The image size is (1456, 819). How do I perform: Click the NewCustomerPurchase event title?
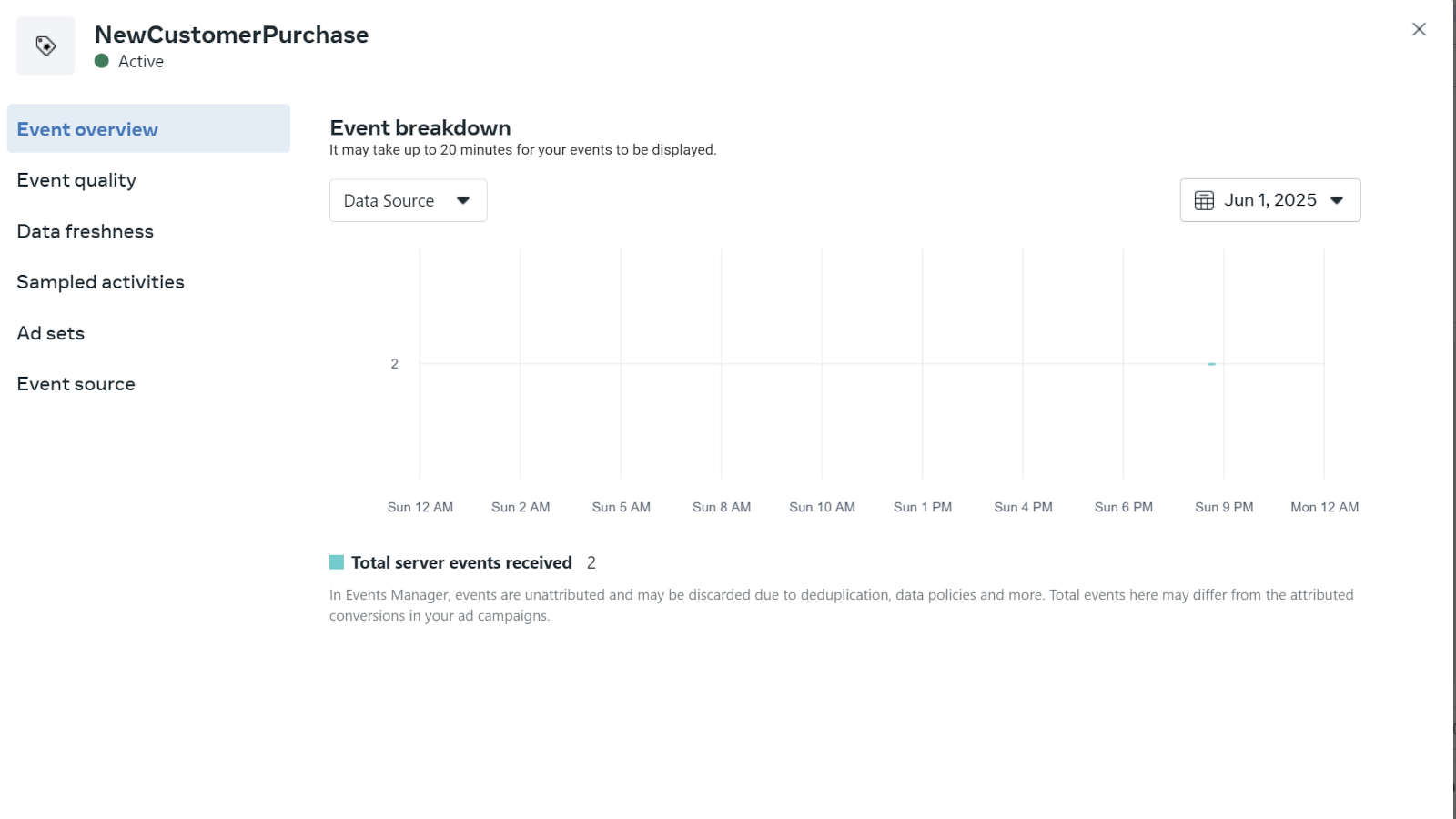click(232, 35)
